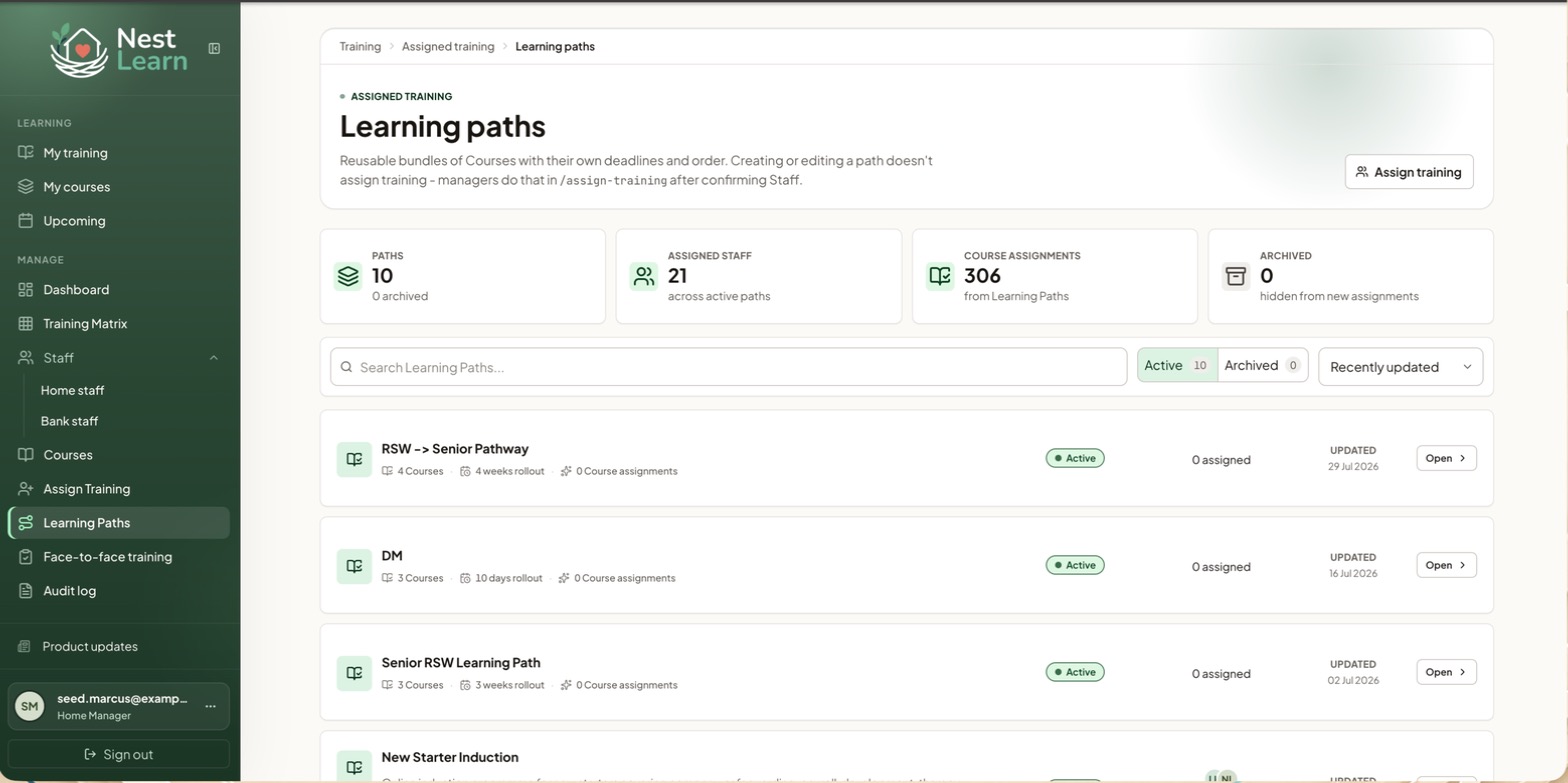Open the Training Matrix page
This screenshot has width=1568, height=783.
coord(119,324)
